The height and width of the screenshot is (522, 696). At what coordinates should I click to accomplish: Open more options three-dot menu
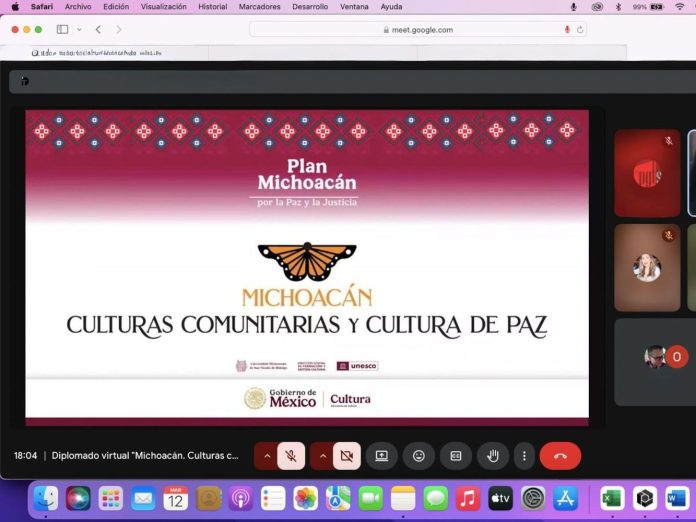pos(524,456)
